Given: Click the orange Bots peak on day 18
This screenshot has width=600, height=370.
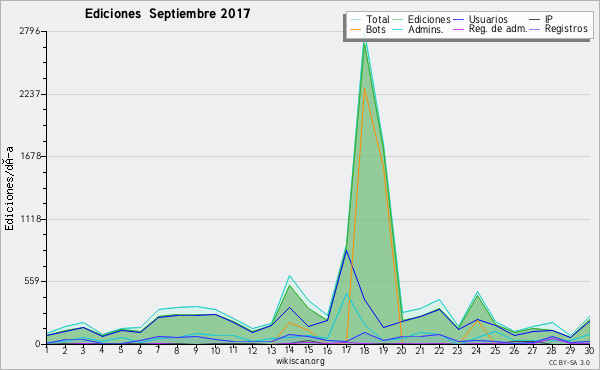Looking at the screenshot, I should [x=365, y=88].
